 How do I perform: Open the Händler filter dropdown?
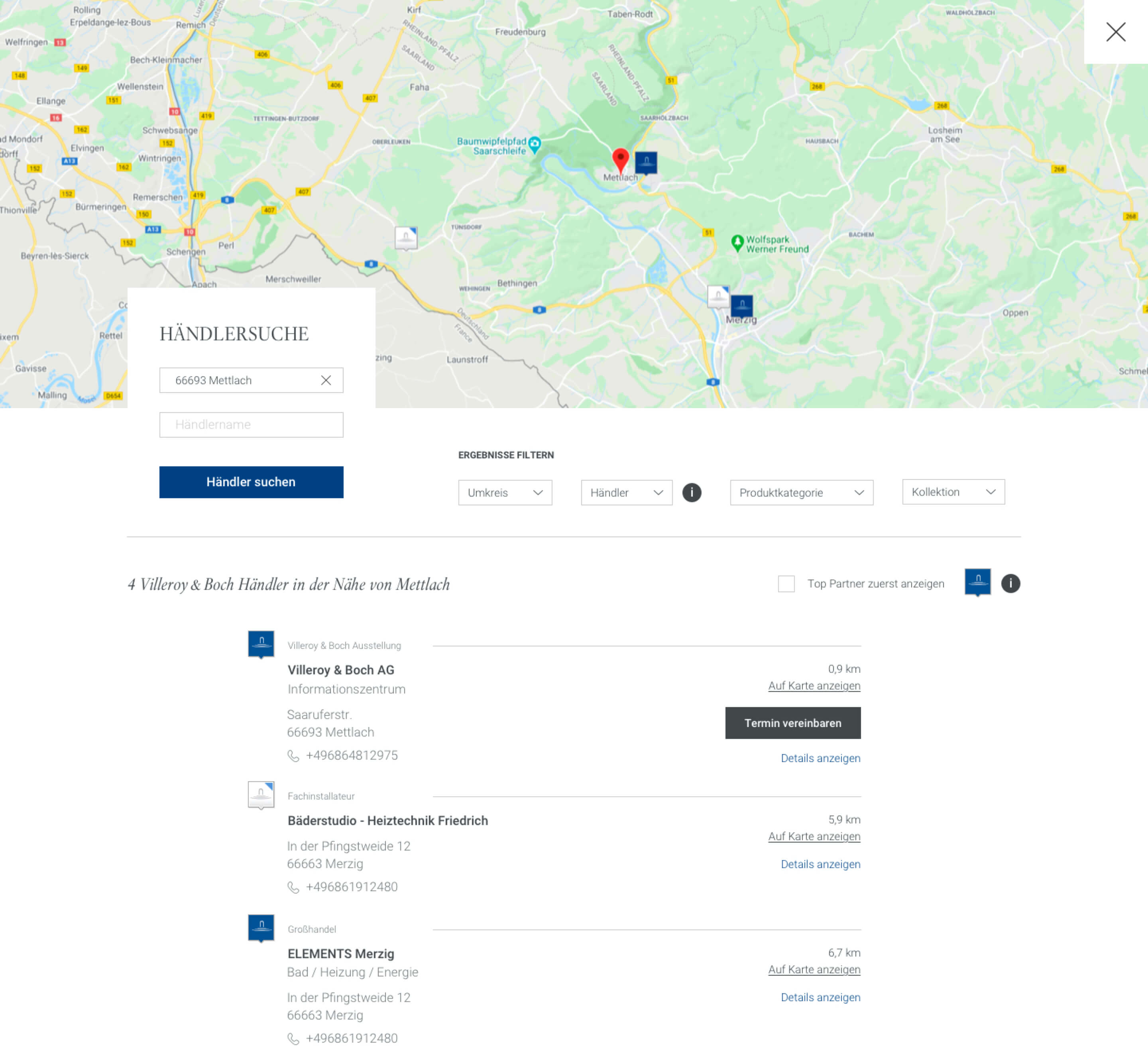point(626,493)
